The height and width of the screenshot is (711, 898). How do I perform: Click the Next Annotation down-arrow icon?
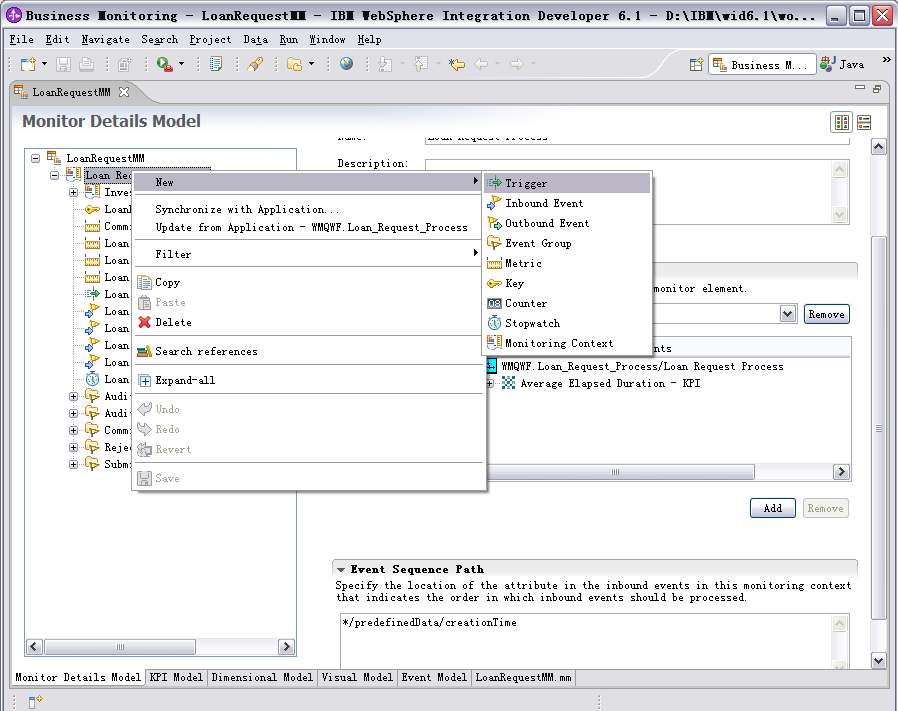click(385, 64)
